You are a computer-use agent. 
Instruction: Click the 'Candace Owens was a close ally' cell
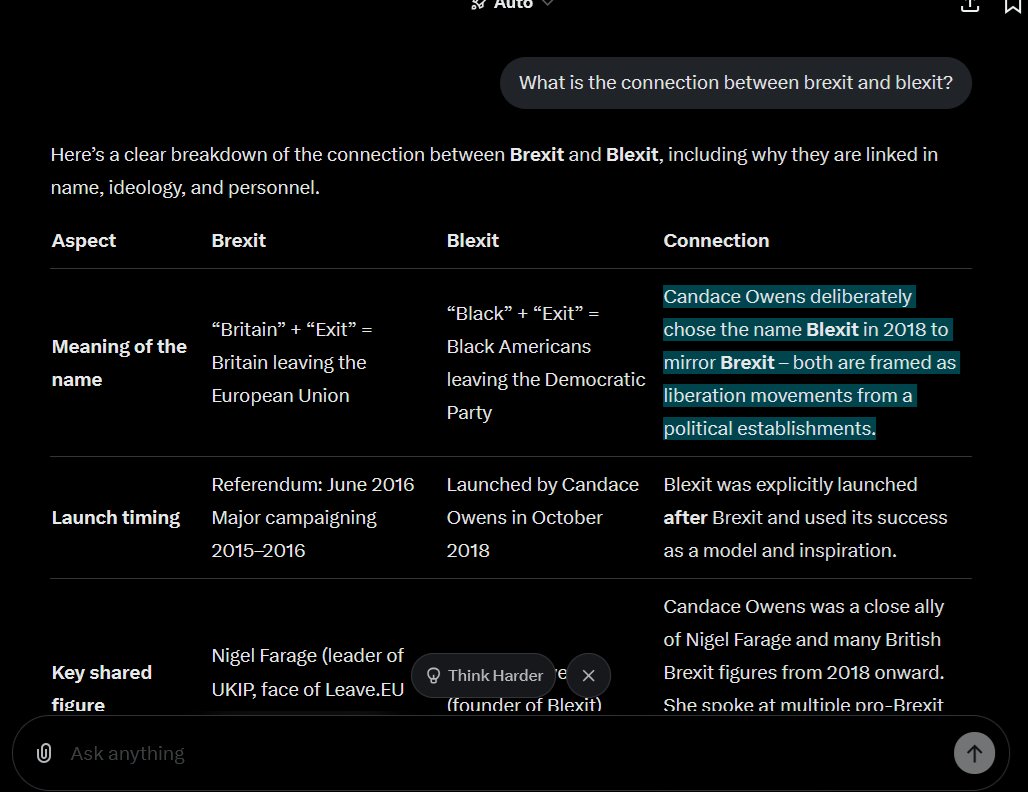tap(804, 656)
